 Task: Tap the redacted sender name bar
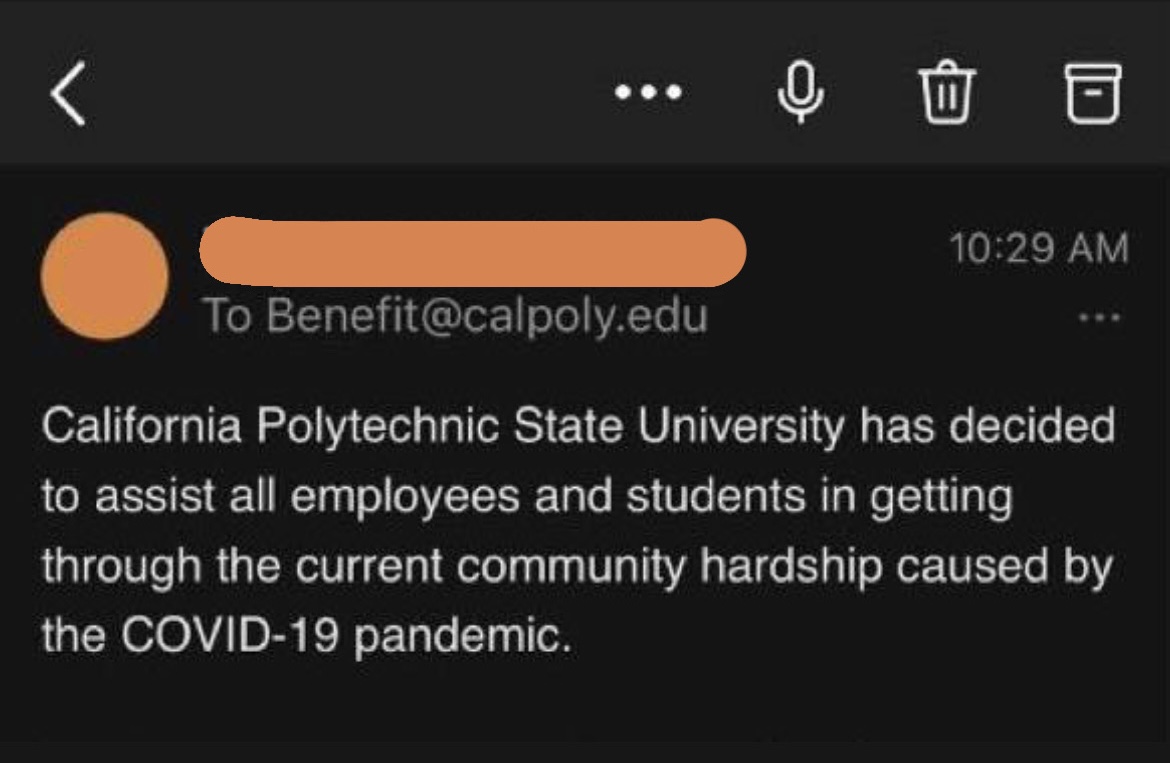(472, 250)
